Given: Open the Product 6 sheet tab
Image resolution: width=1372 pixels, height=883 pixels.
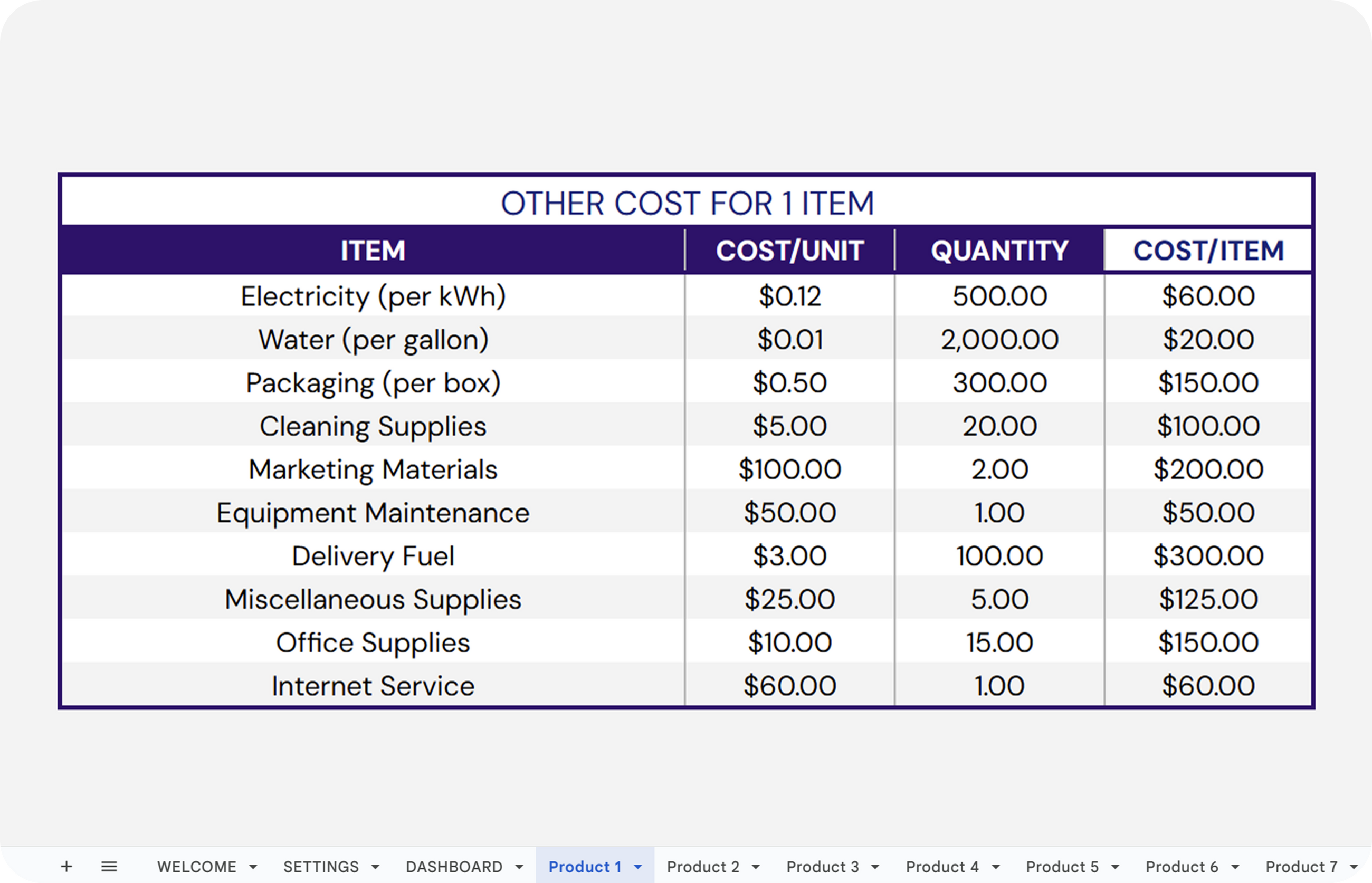Looking at the screenshot, I should pyautogui.click(x=1182, y=867).
